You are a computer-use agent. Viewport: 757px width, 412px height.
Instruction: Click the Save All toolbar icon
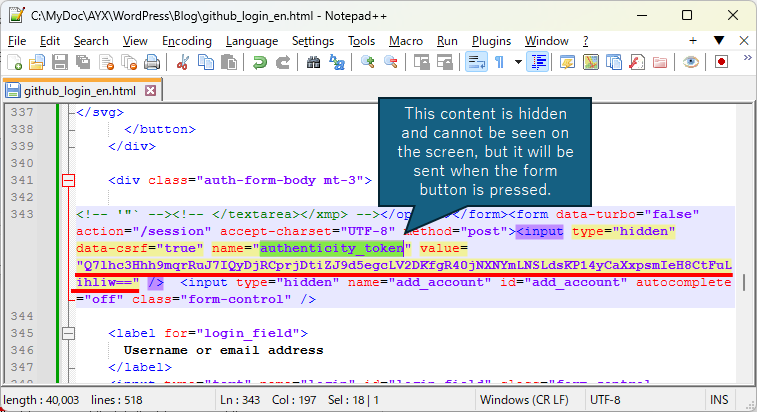click(x=83, y=62)
